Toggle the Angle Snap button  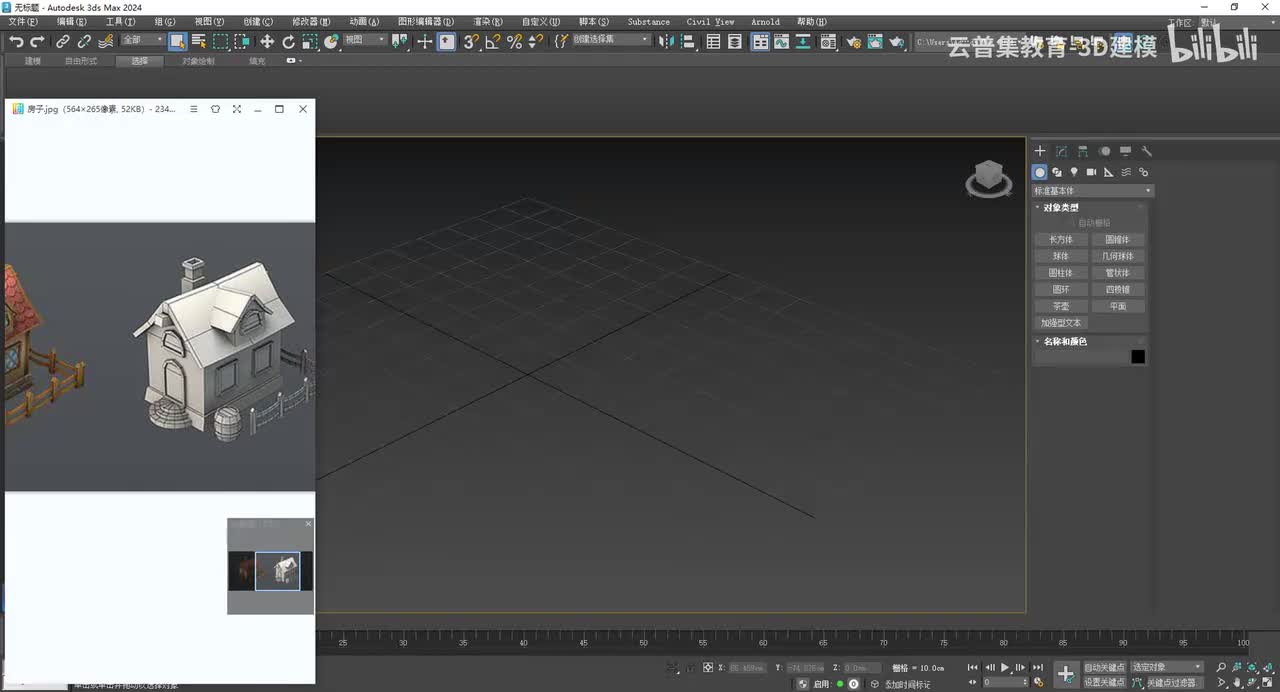click(x=493, y=41)
